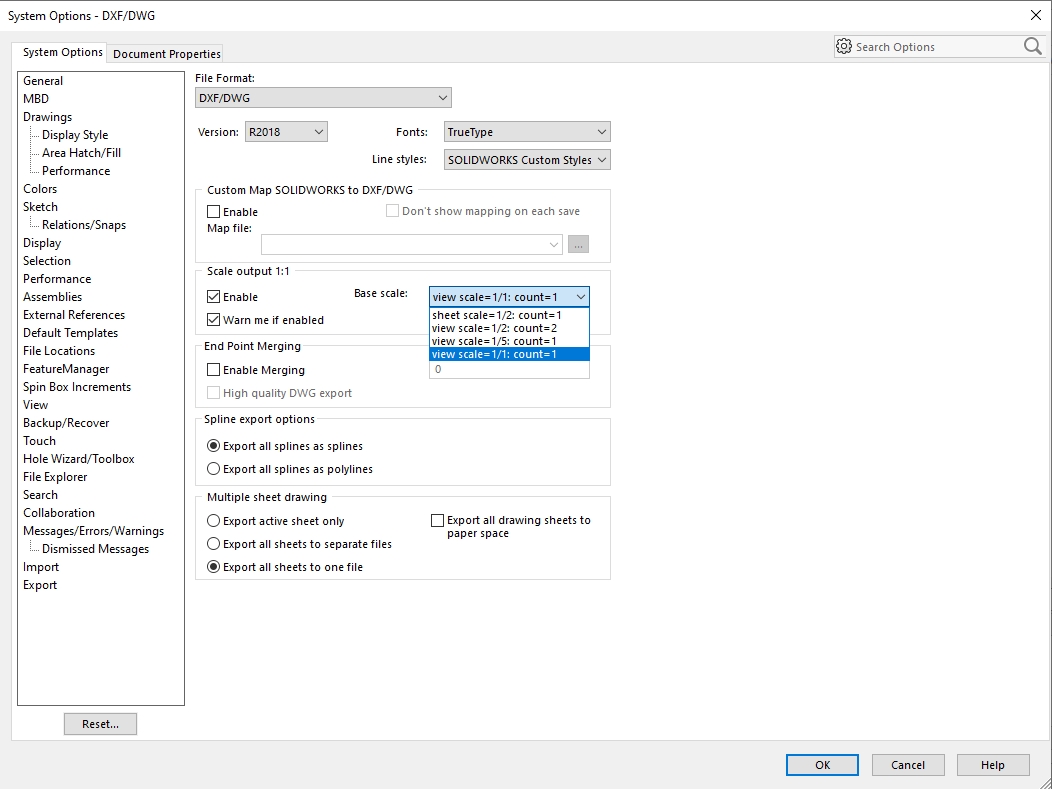Click the gear icon in the search box
1052x789 pixels.
844,47
